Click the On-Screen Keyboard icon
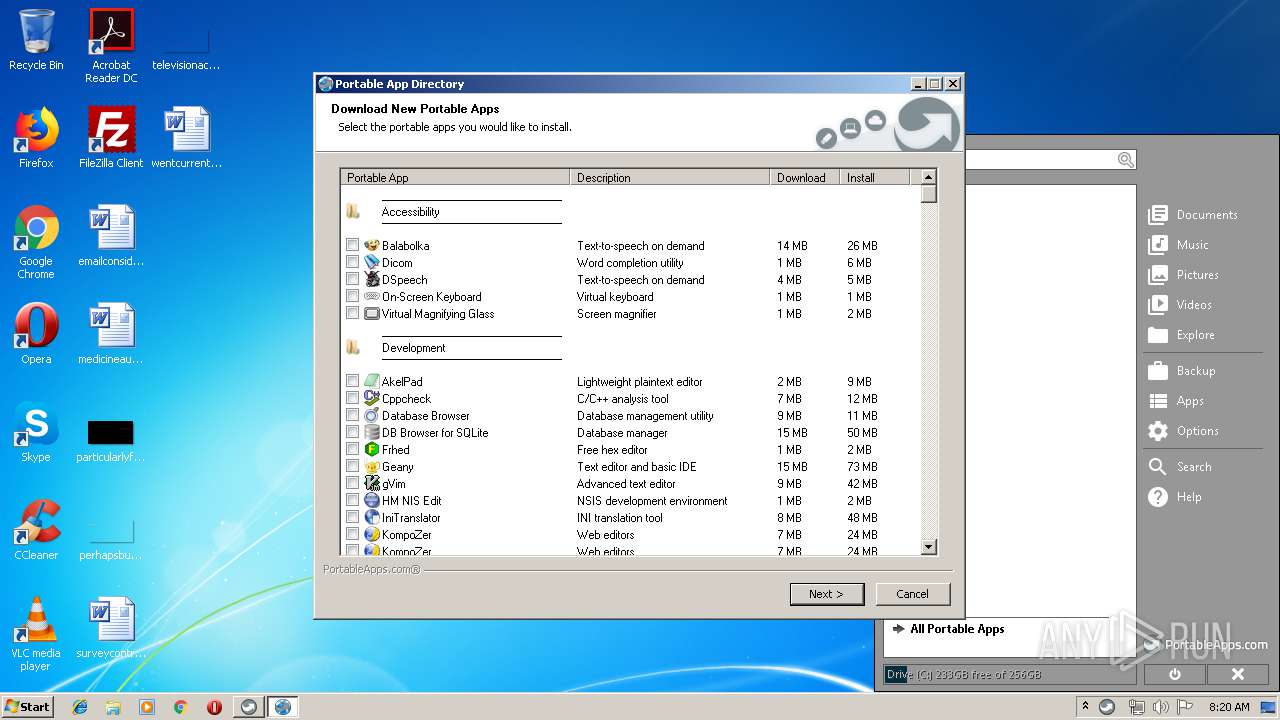The height and width of the screenshot is (720, 1280). (x=372, y=296)
